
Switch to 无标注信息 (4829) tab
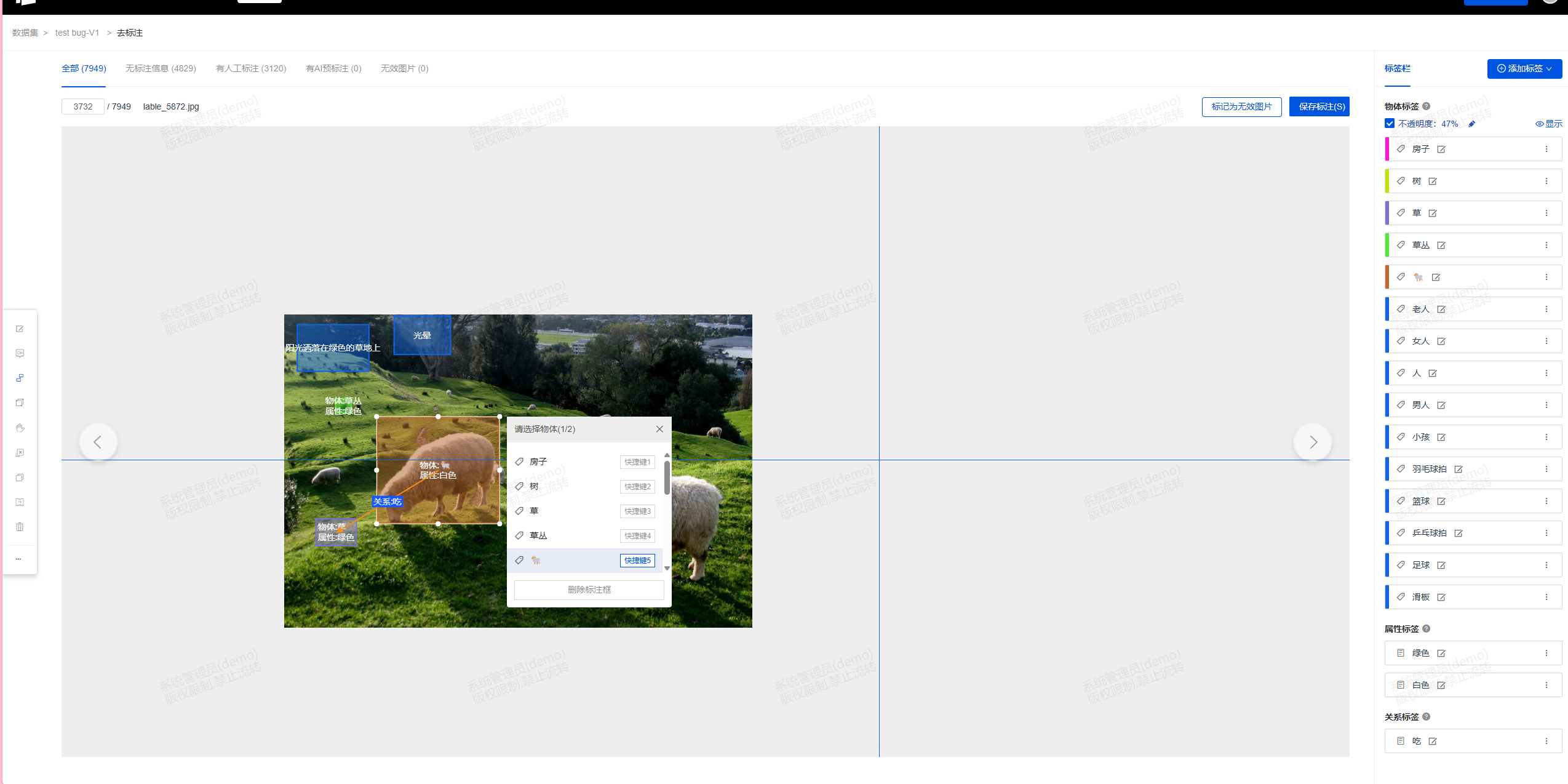coord(161,68)
